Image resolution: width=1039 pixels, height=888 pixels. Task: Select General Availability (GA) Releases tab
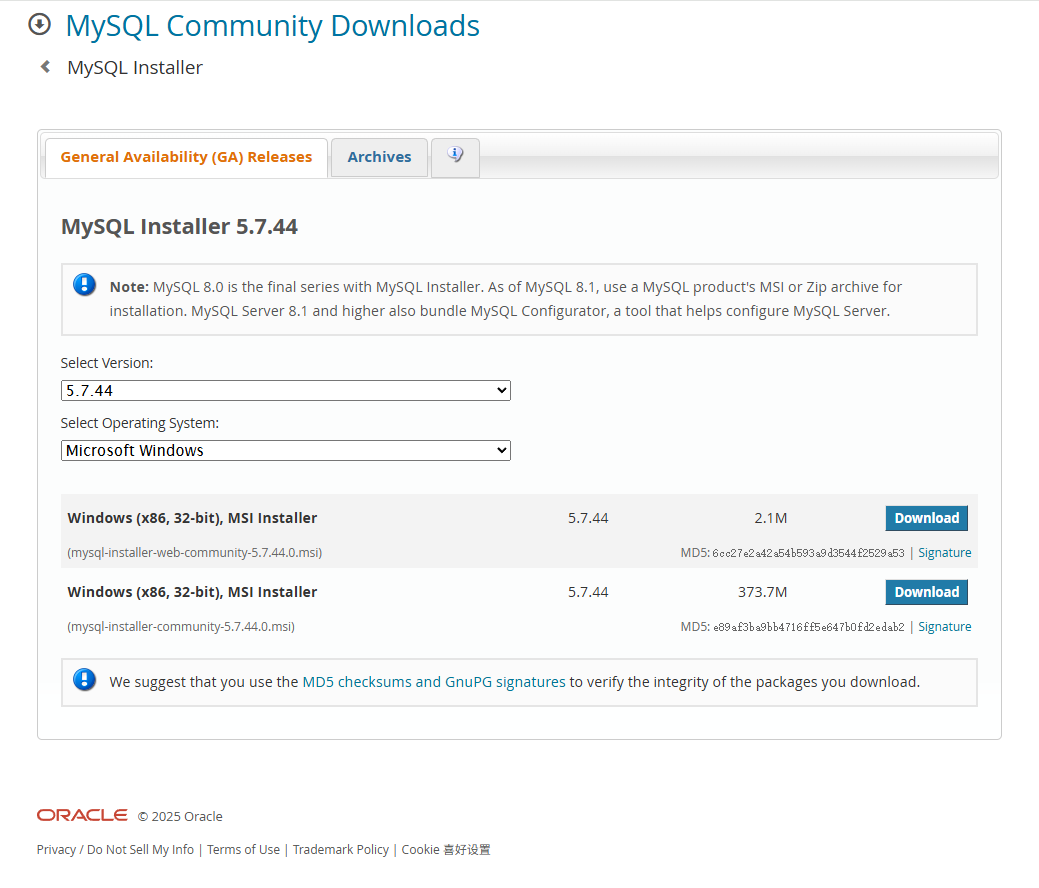(186, 157)
